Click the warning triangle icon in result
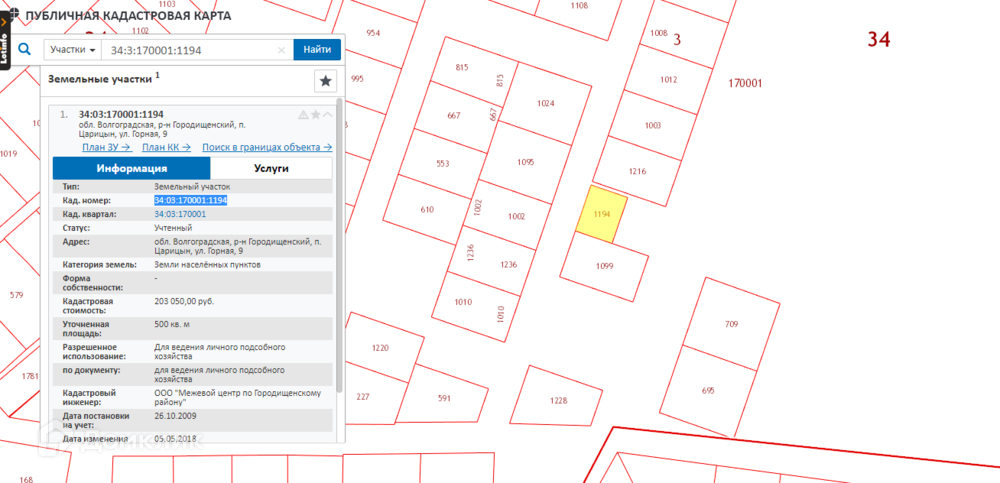The width and height of the screenshot is (1000, 483). (304, 115)
